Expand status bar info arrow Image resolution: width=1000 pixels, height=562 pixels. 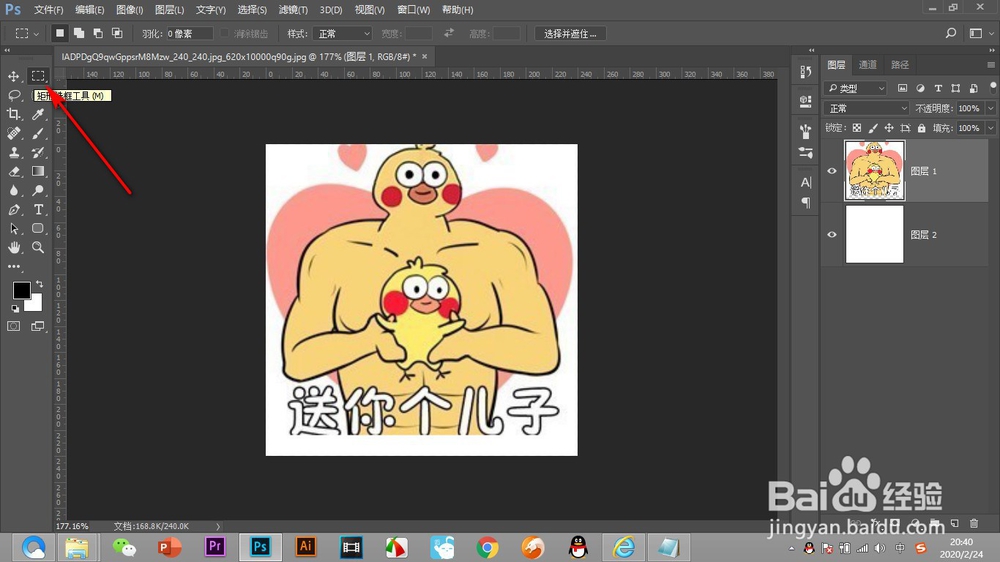[x=218, y=526]
